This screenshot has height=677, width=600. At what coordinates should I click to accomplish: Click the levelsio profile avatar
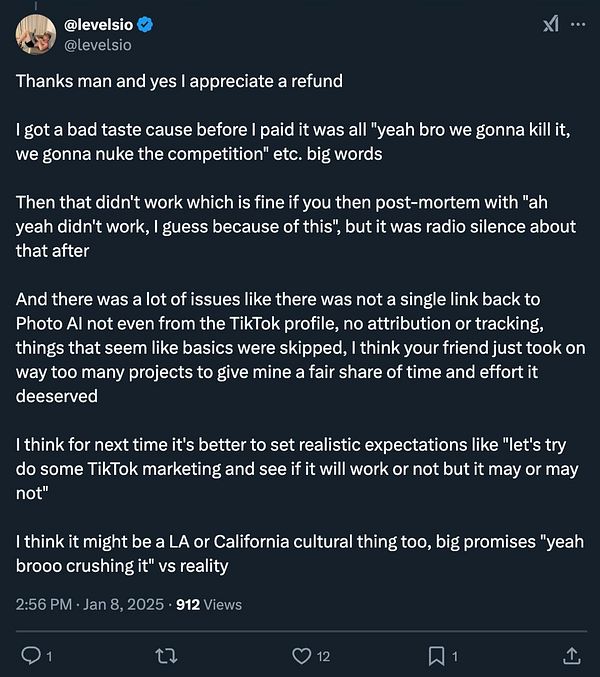(x=35, y=35)
